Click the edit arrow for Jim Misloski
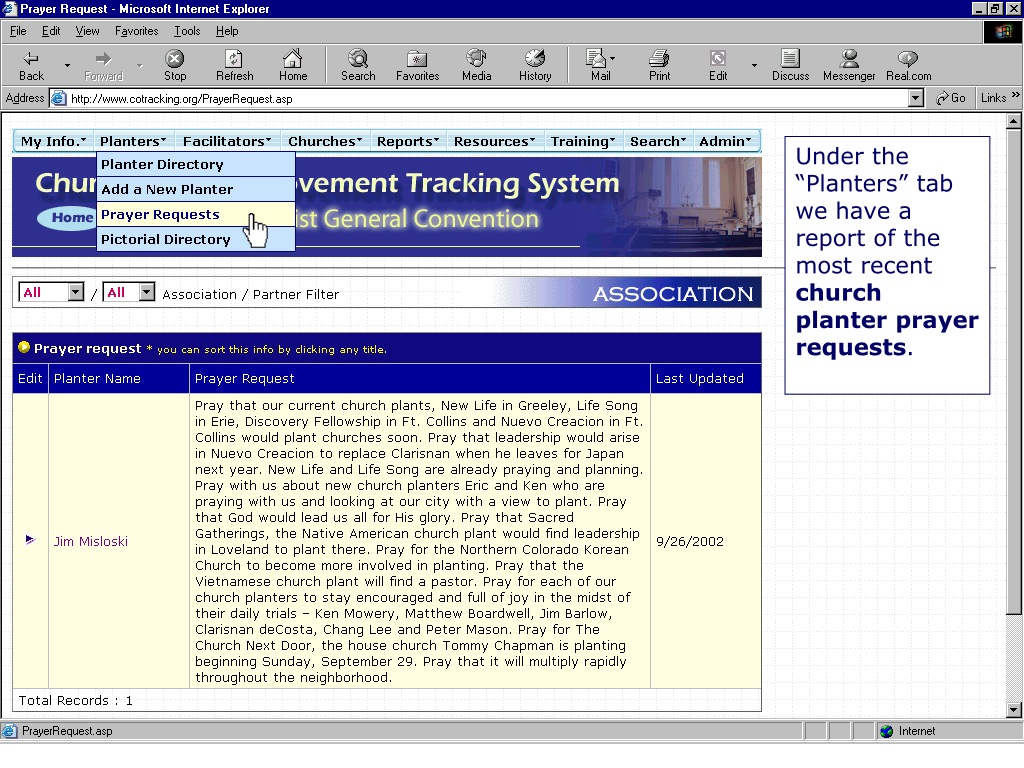The height and width of the screenshot is (768, 1024). 29,539
